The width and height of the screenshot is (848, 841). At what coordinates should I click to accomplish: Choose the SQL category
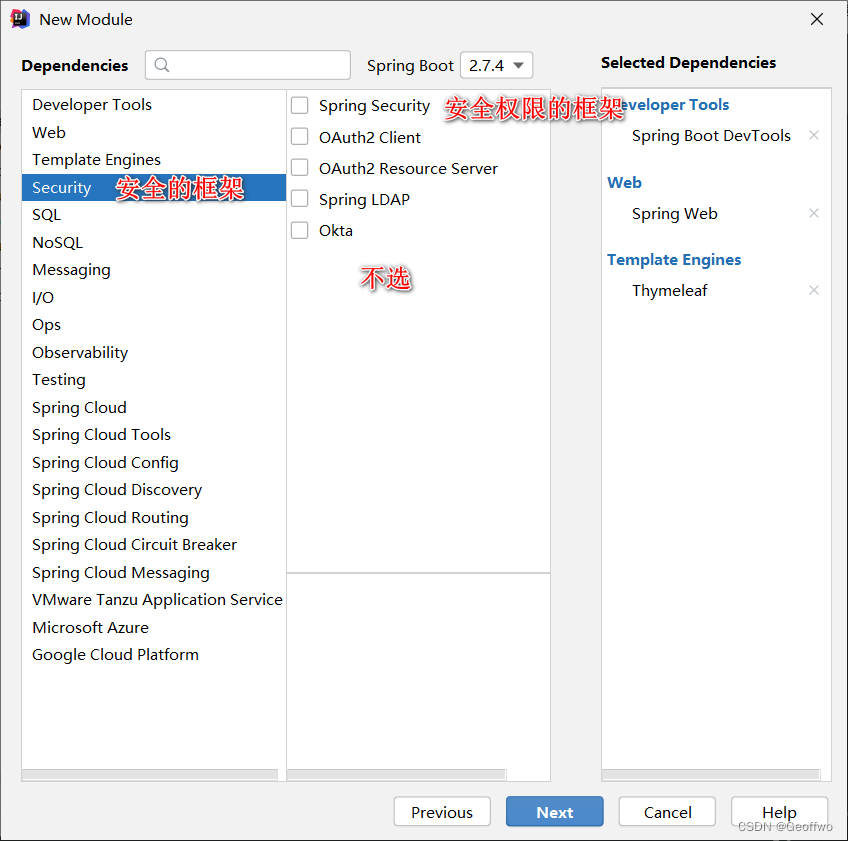click(154, 215)
